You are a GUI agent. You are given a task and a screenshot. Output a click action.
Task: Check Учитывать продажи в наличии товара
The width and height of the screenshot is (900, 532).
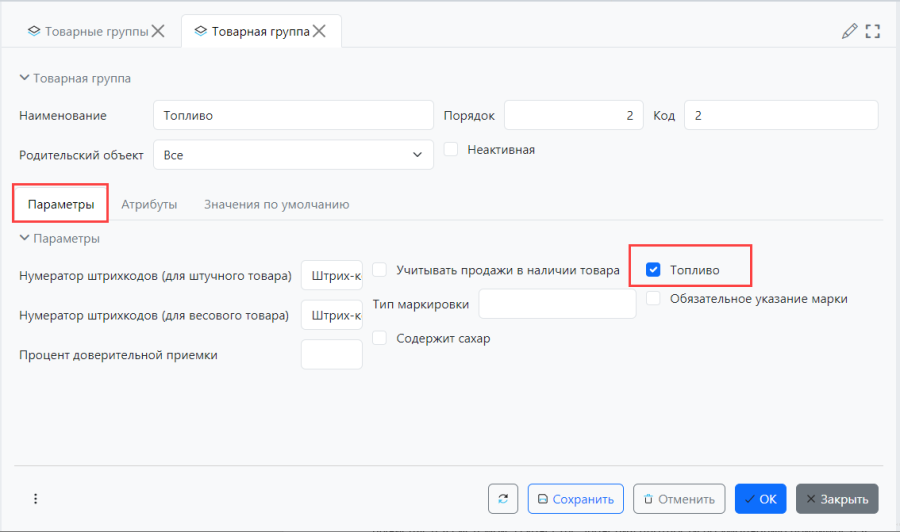tap(380, 270)
